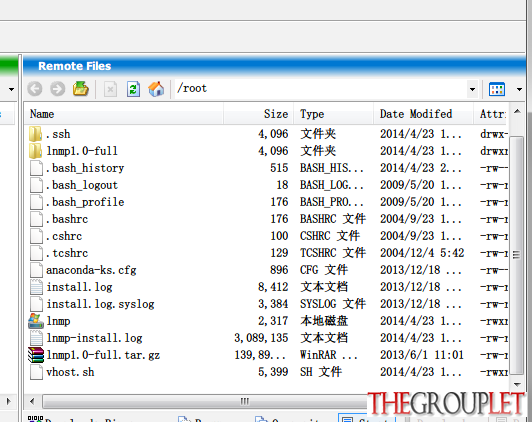Select the .bash_history file icon
The width and height of the screenshot is (532, 422).
point(36,168)
